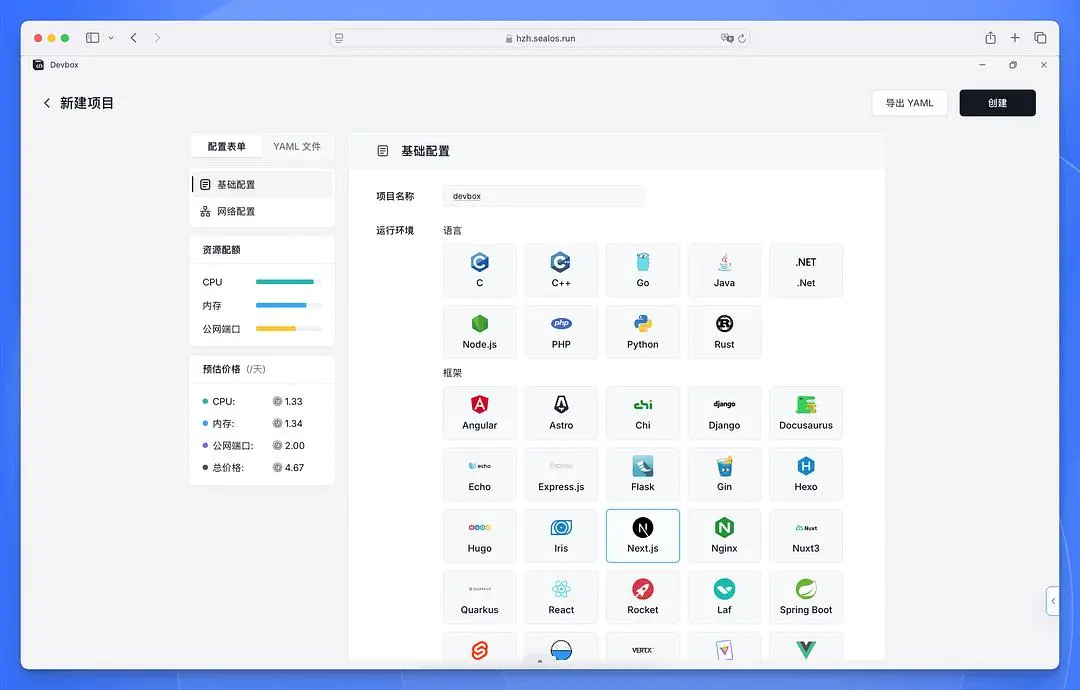The image size is (1080, 690).
Task: Select the Hexo framework card
Action: point(806,474)
